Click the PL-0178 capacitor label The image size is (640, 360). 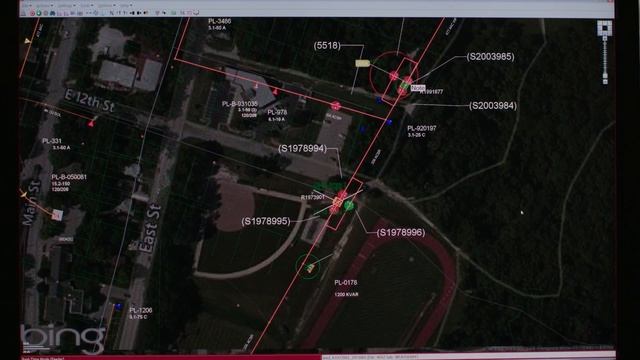tap(346, 282)
